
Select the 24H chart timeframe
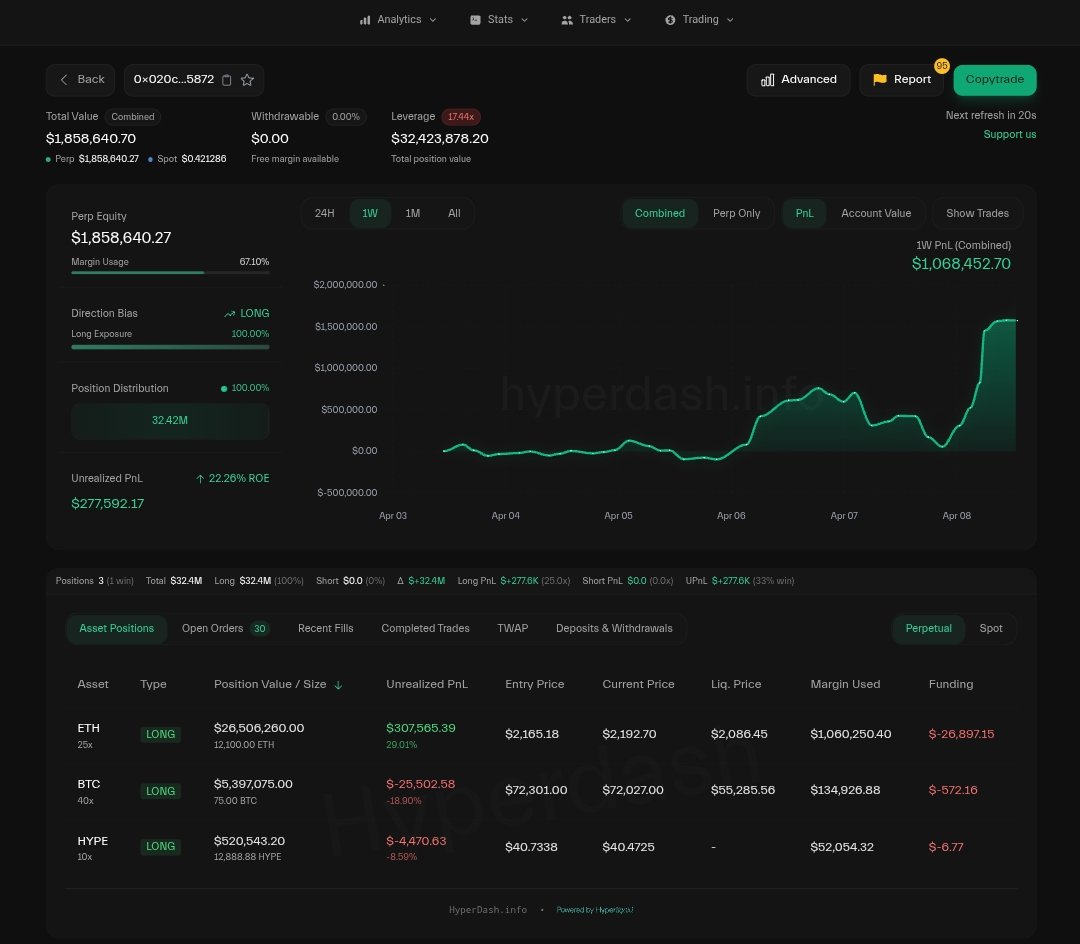pyautogui.click(x=324, y=213)
